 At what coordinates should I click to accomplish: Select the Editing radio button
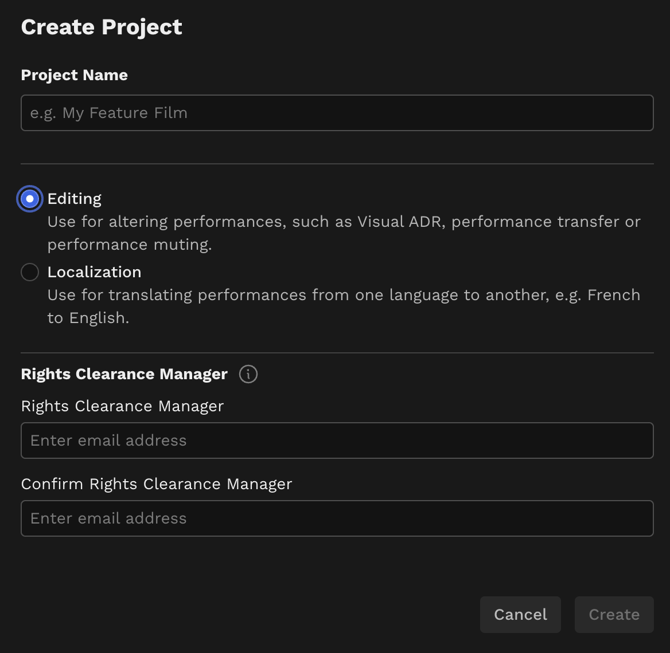click(29, 199)
